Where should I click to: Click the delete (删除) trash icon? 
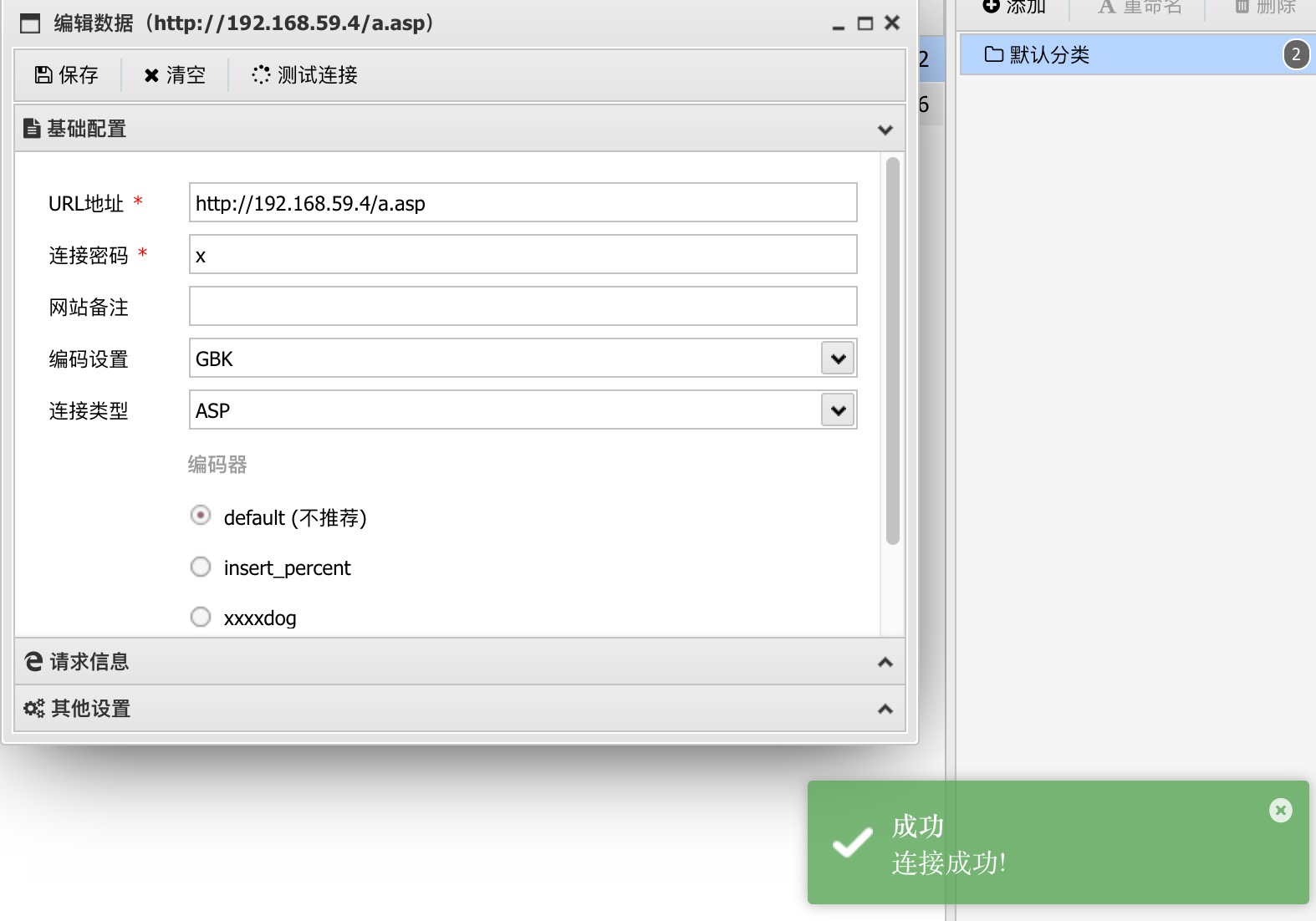pyautogui.click(x=1242, y=7)
